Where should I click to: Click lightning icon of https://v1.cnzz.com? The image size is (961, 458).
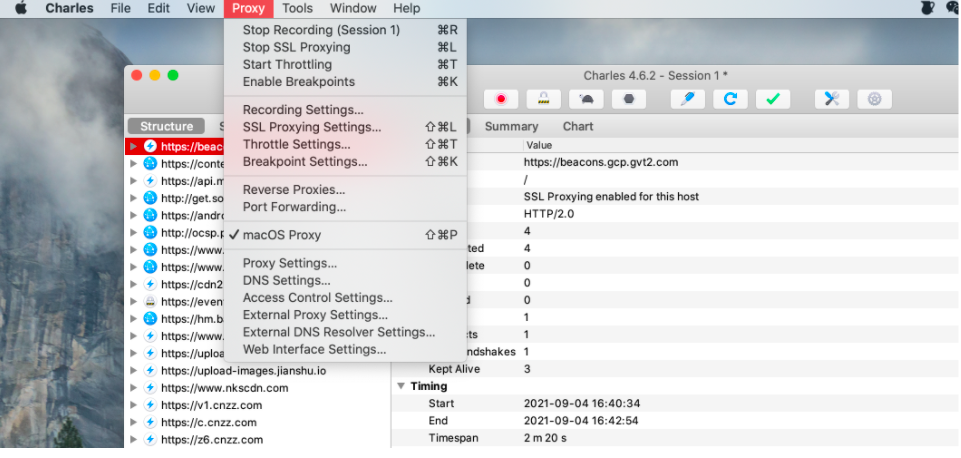point(150,405)
